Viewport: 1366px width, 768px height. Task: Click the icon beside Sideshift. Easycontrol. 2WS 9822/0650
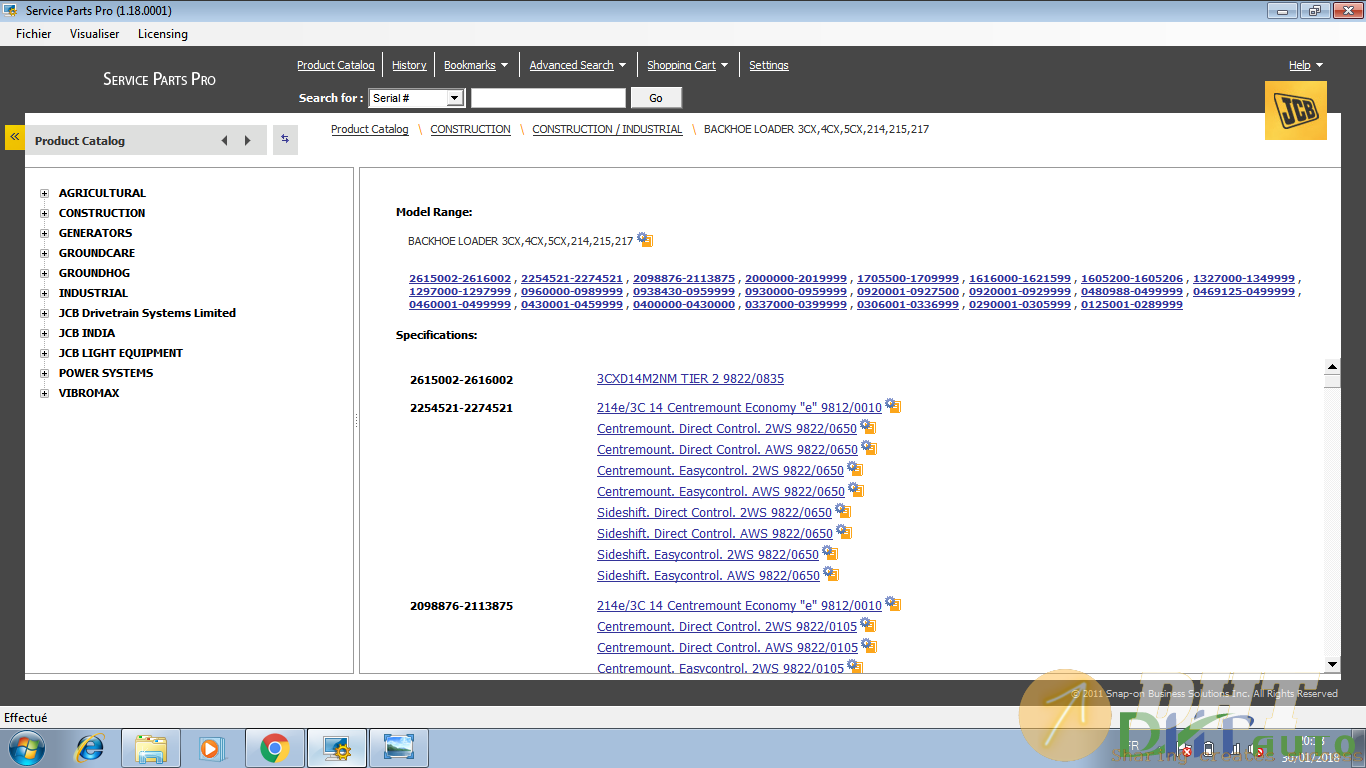coord(830,553)
